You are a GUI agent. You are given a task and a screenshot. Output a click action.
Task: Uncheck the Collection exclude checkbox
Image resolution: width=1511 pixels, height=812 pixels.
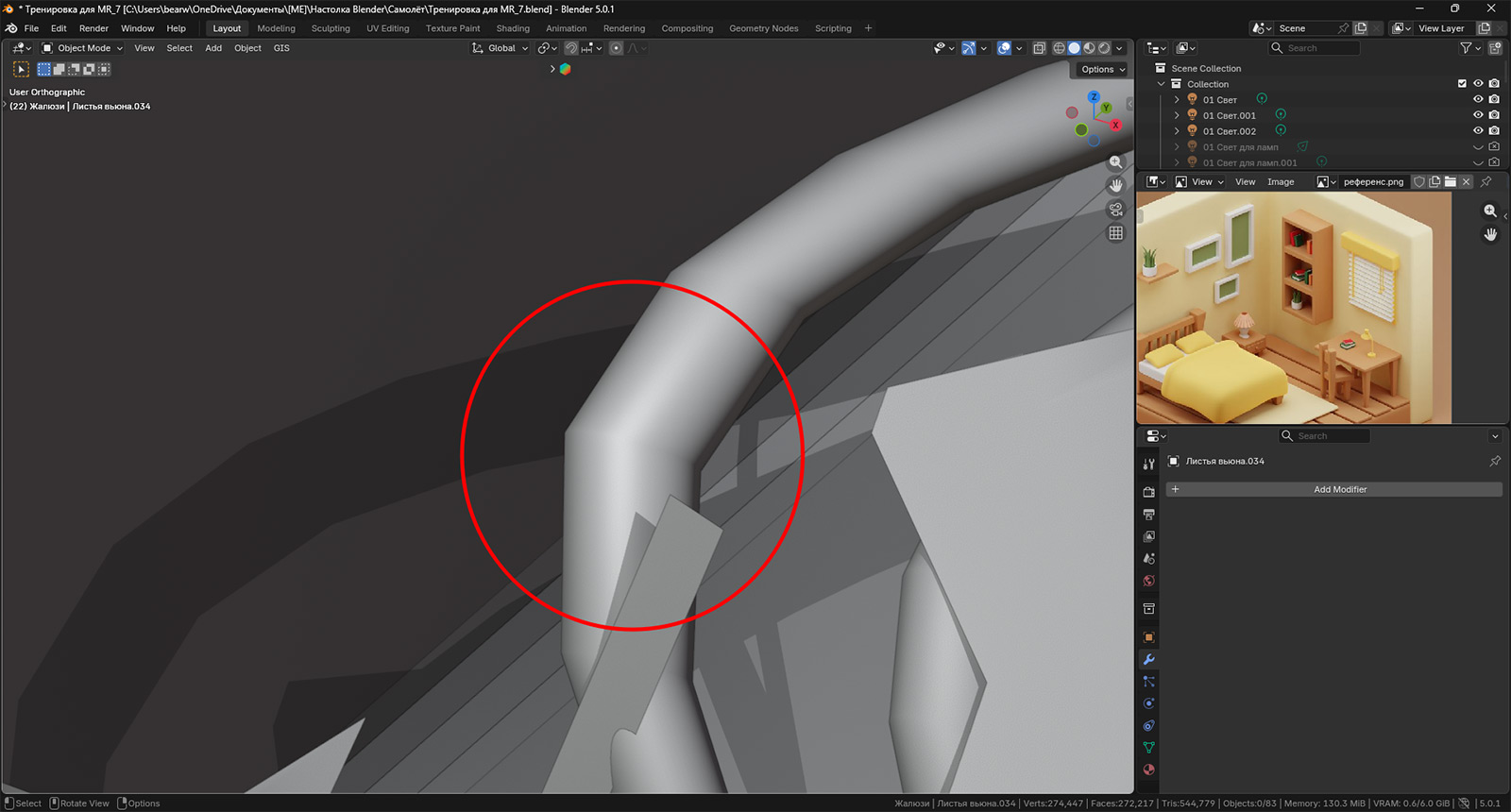coord(1462,84)
